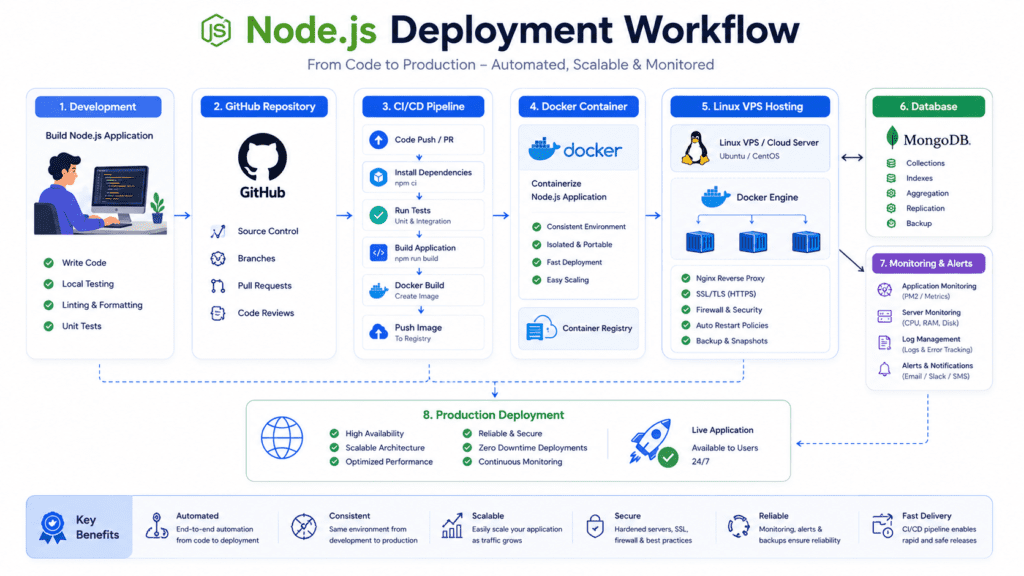This screenshot has height=576, width=1024.
Task: Click the check beside Linting & Formatting
Action: pos(48,305)
